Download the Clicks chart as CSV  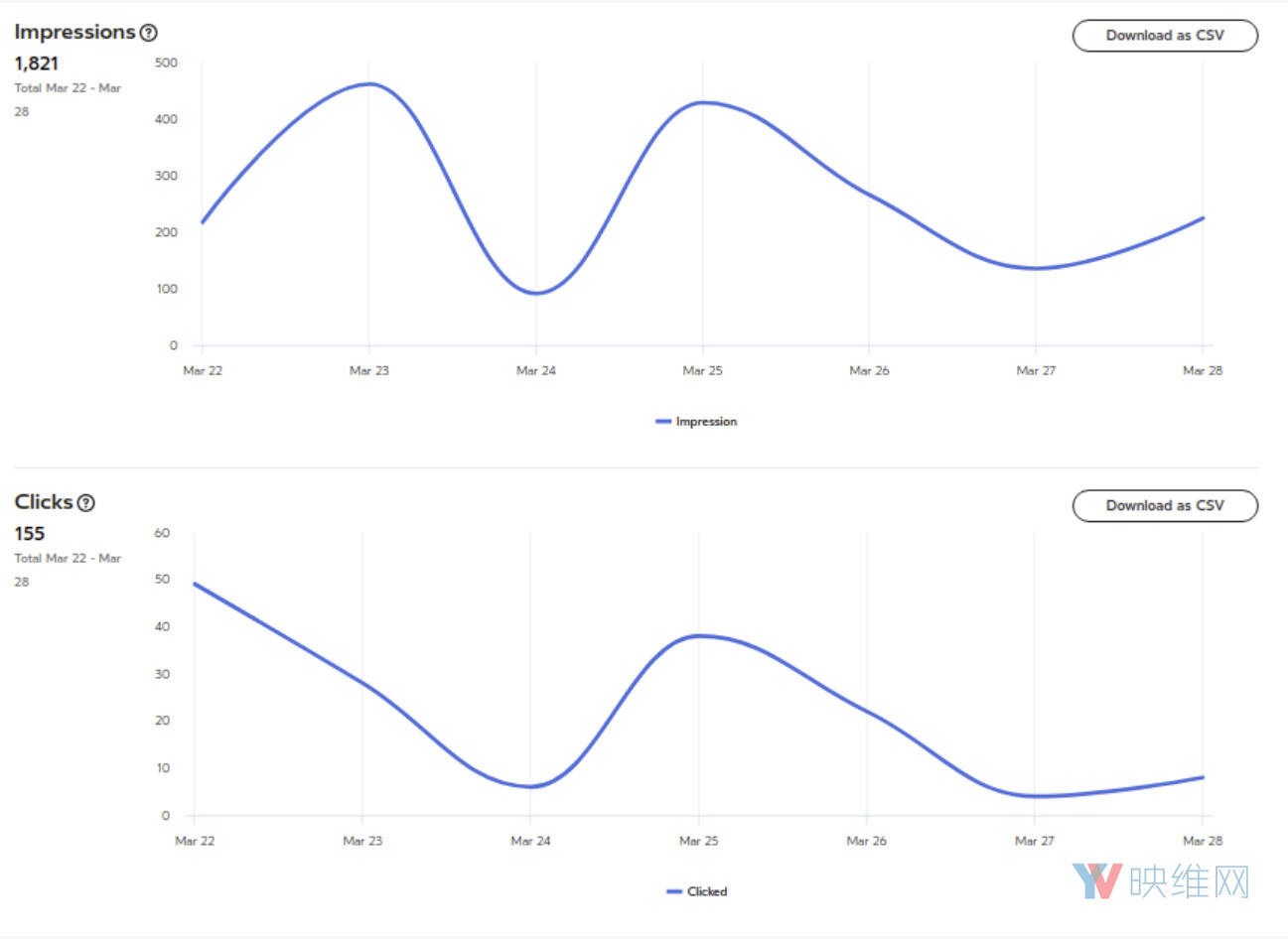click(1164, 505)
